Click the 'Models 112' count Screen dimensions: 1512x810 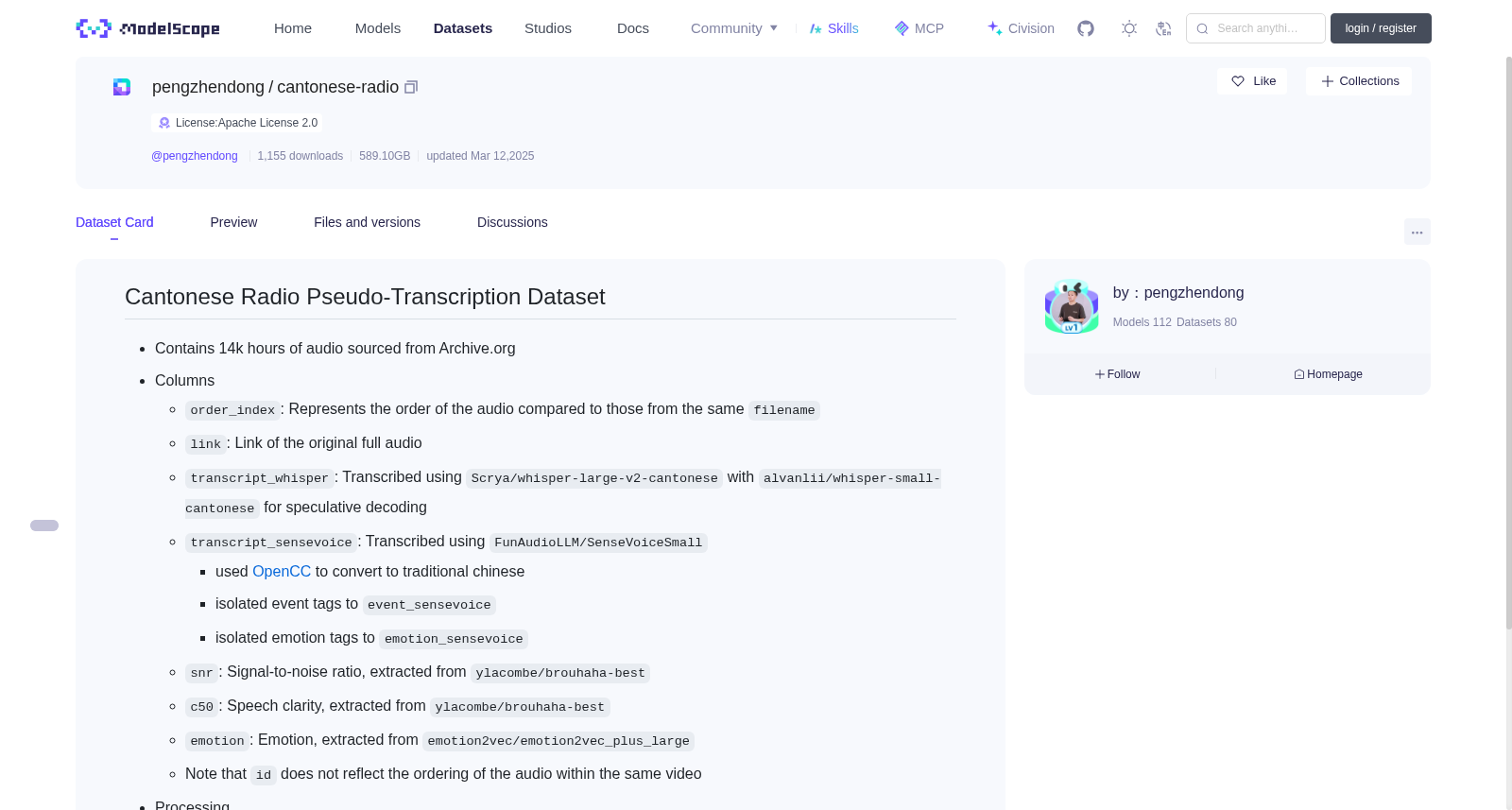(1143, 322)
